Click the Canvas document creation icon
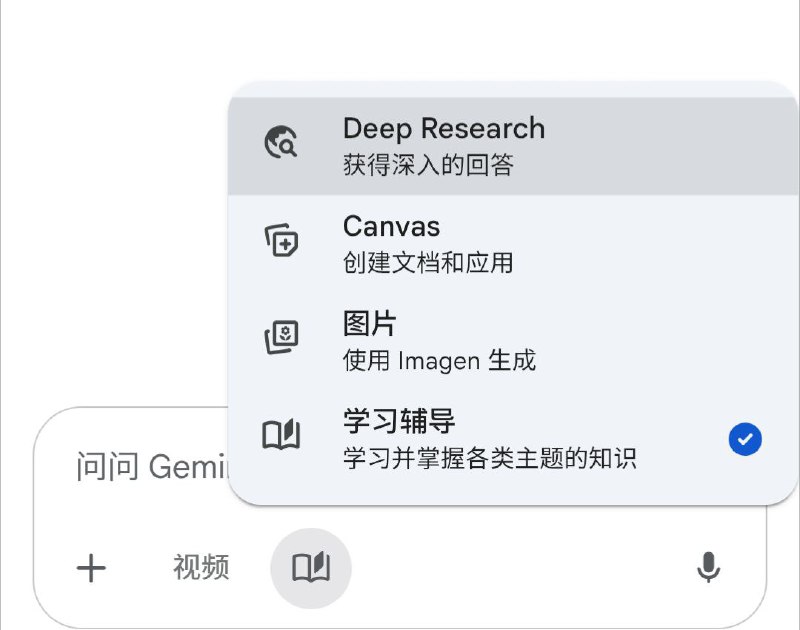 click(x=282, y=240)
